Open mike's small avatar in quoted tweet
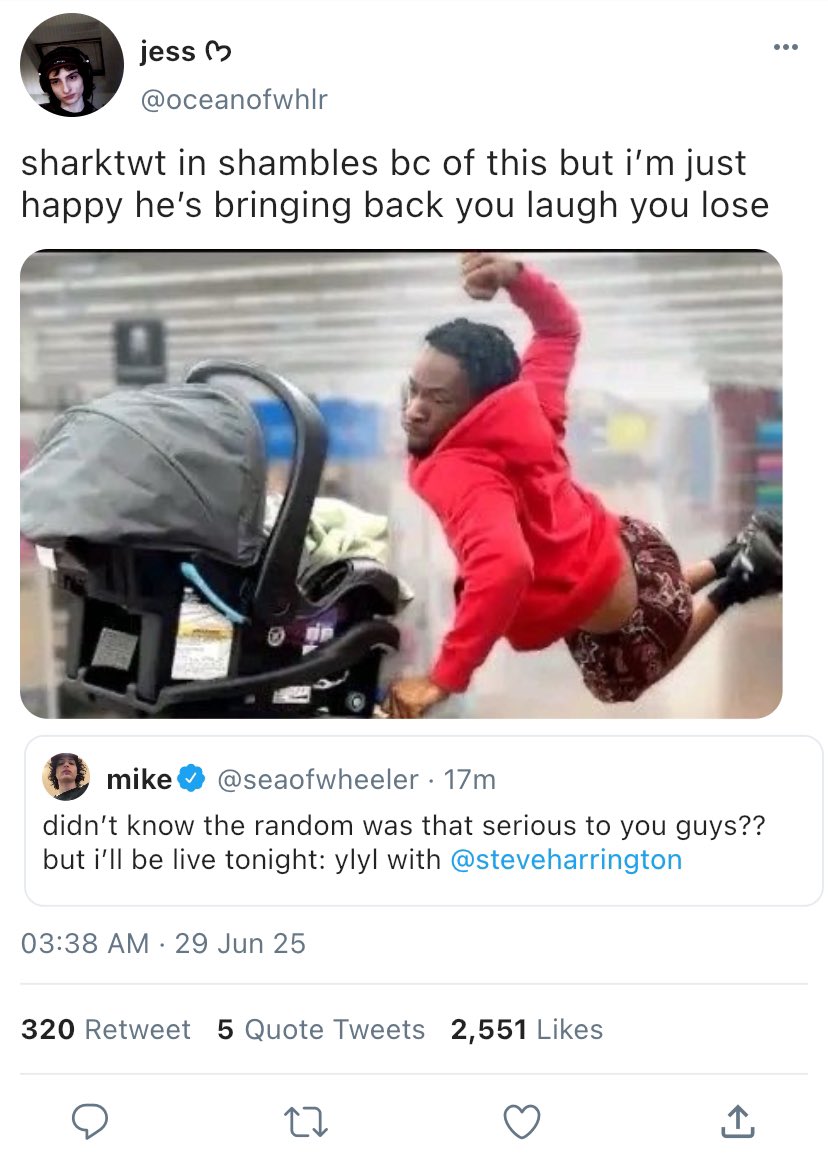The width and height of the screenshot is (828, 1167). 66,777
